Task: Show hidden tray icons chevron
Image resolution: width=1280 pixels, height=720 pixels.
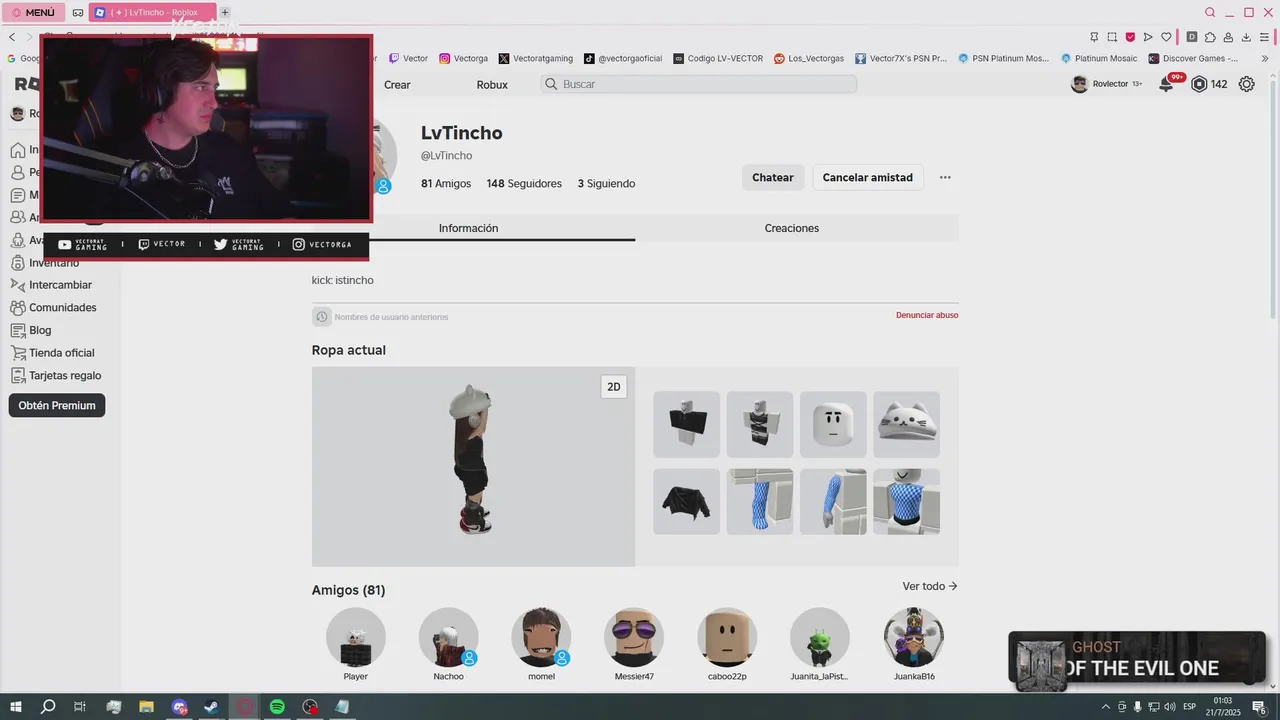Action: pyautogui.click(x=1105, y=707)
